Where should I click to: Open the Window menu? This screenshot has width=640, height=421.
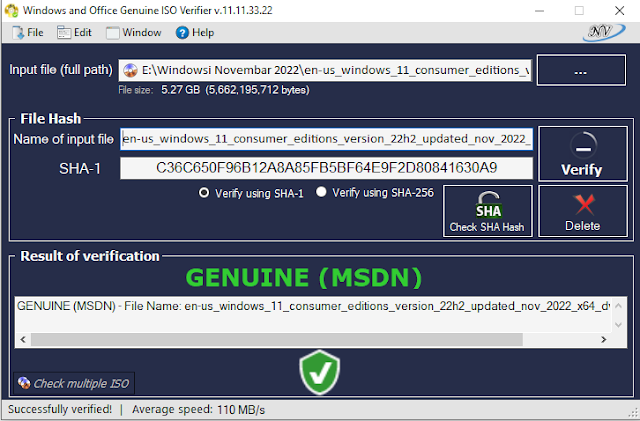[134, 33]
